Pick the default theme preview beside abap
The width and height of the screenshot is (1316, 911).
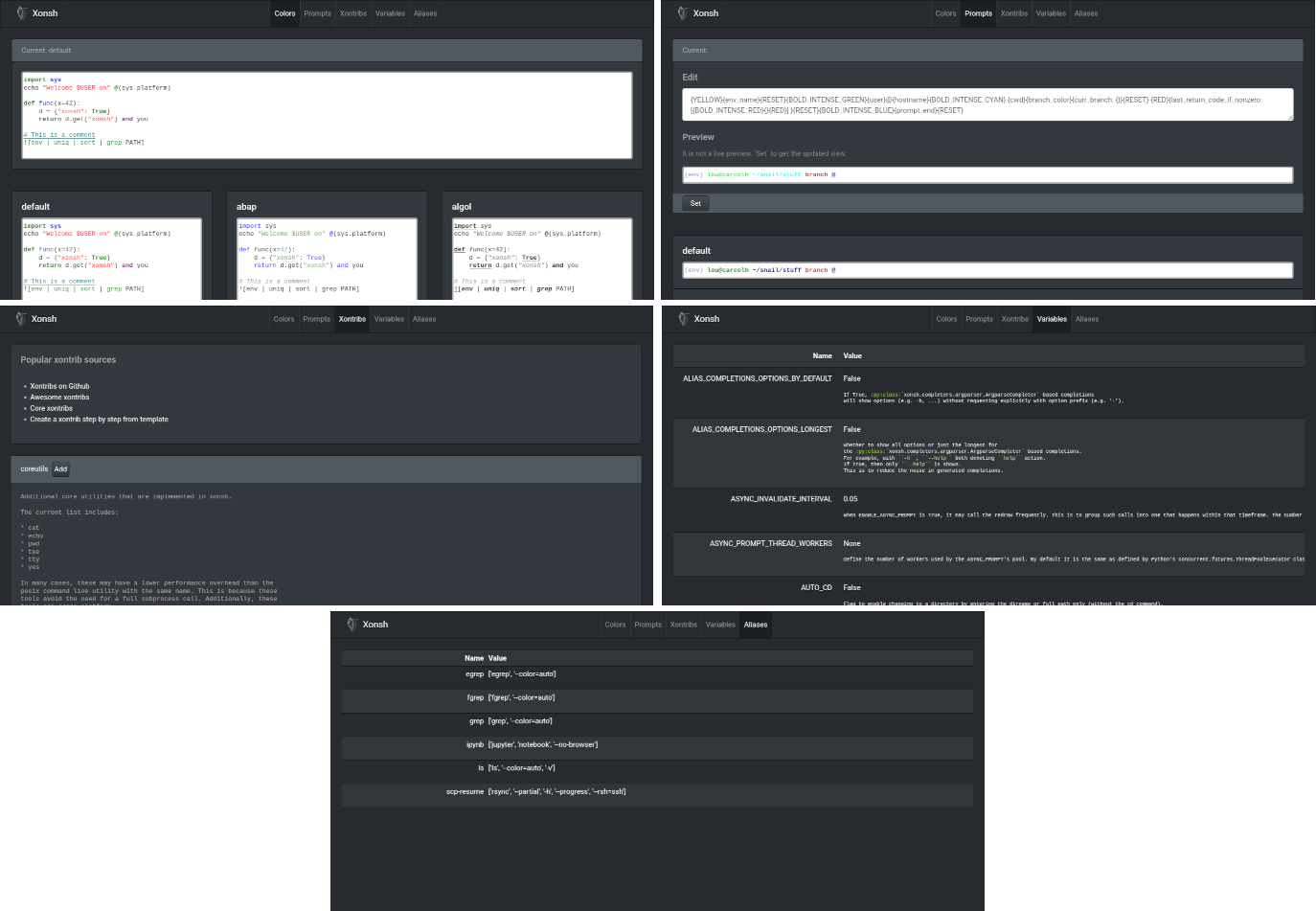(111, 259)
